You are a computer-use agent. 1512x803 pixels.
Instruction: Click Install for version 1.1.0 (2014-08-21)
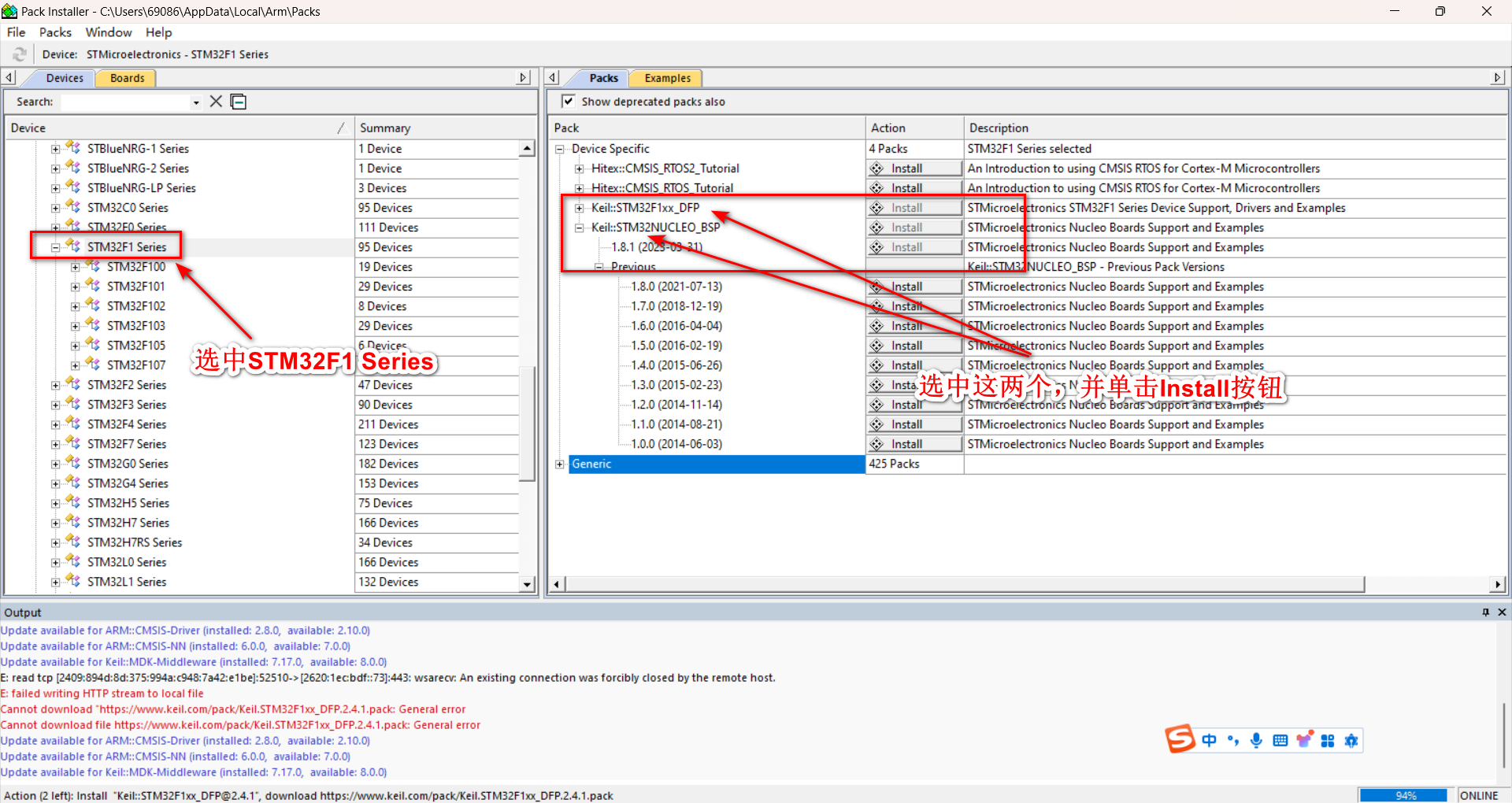915,424
